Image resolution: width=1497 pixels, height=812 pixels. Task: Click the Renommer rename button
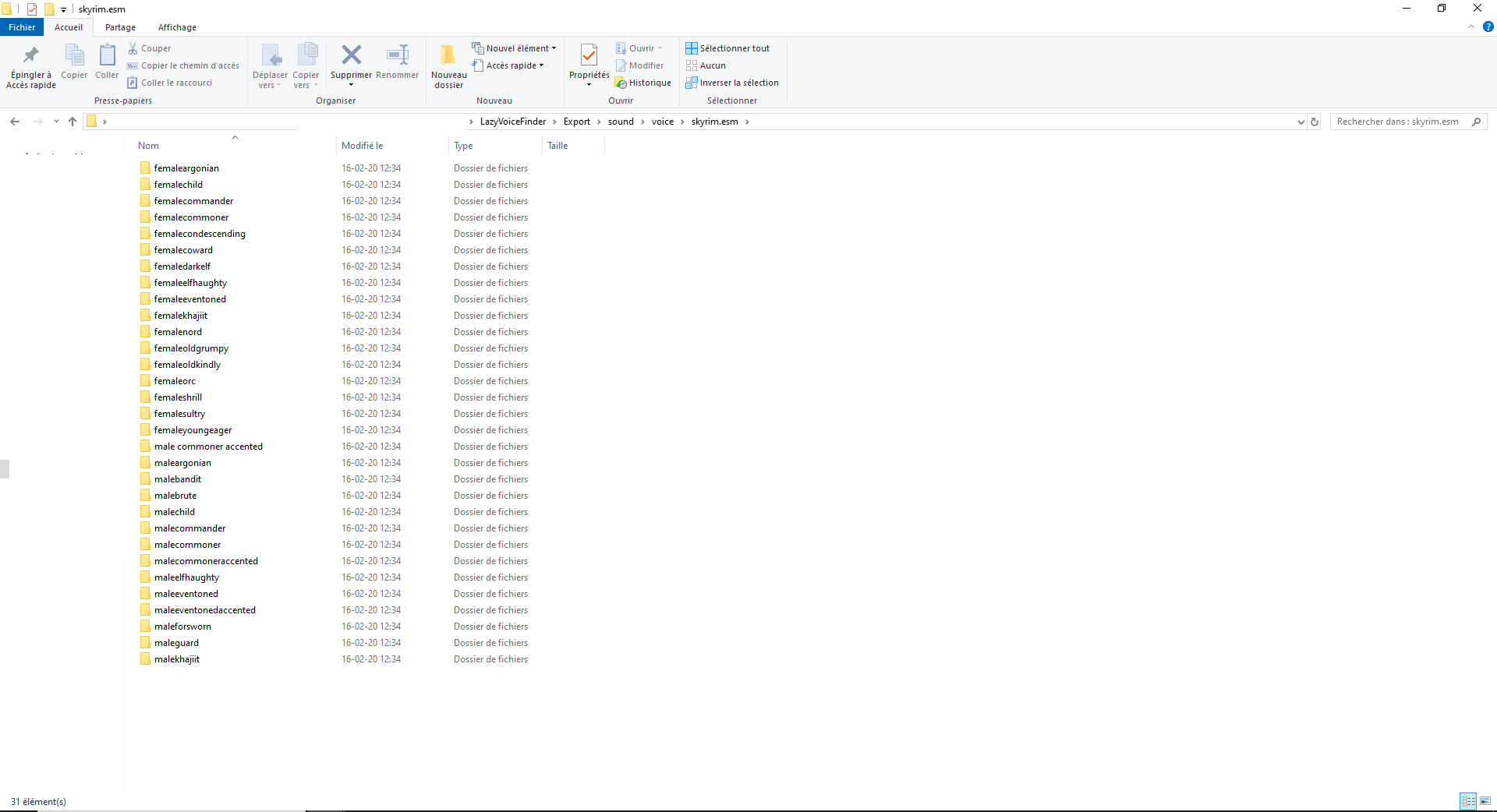click(x=398, y=62)
